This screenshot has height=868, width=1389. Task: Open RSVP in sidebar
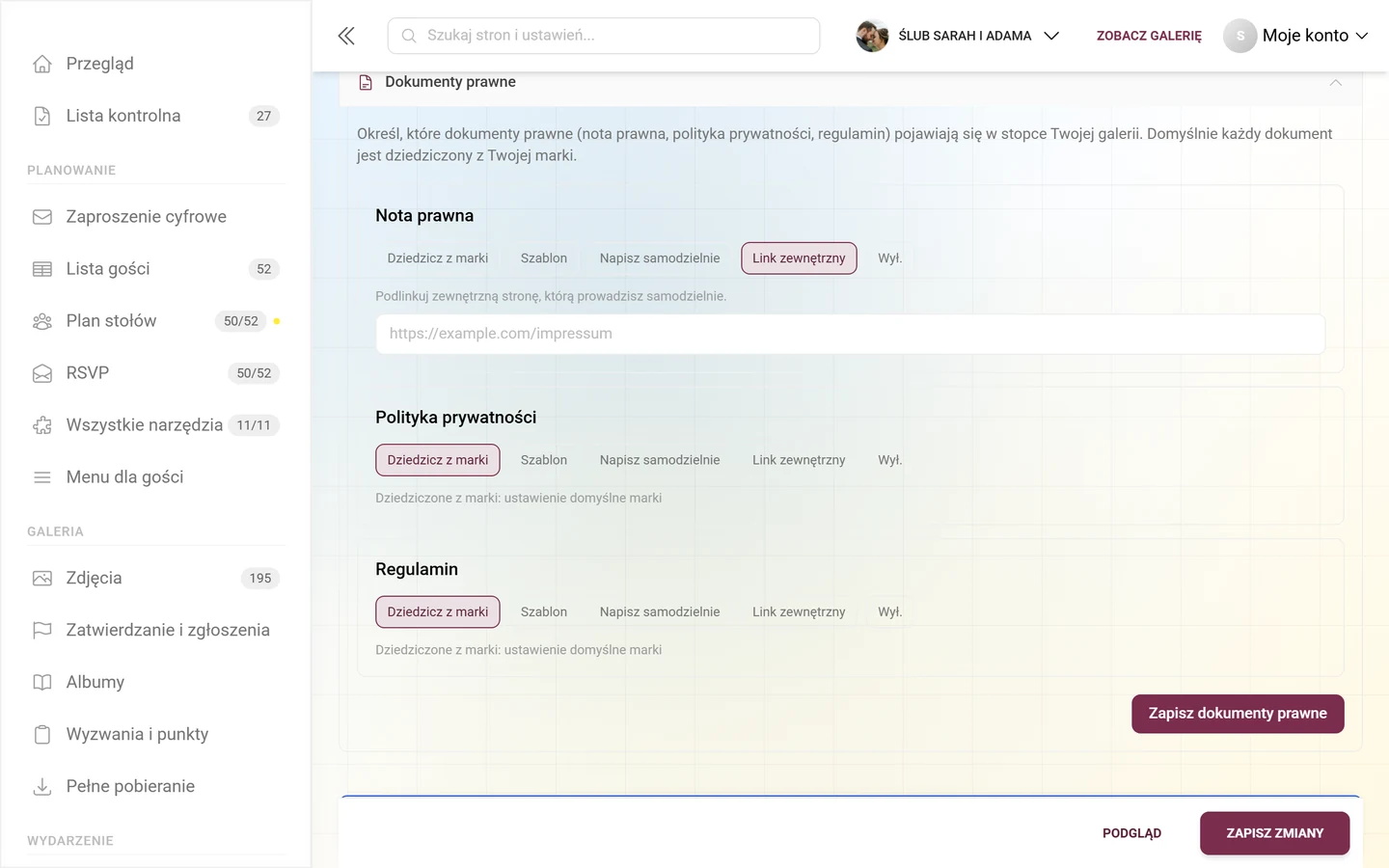click(x=156, y=373)
